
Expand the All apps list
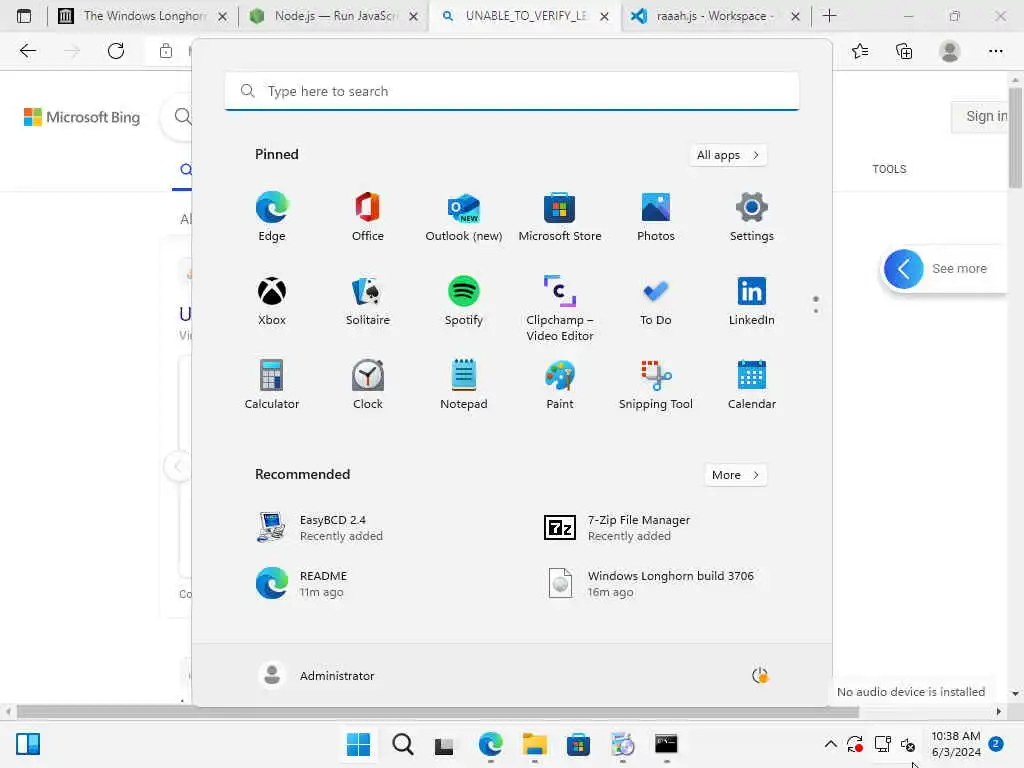(728, 155)
